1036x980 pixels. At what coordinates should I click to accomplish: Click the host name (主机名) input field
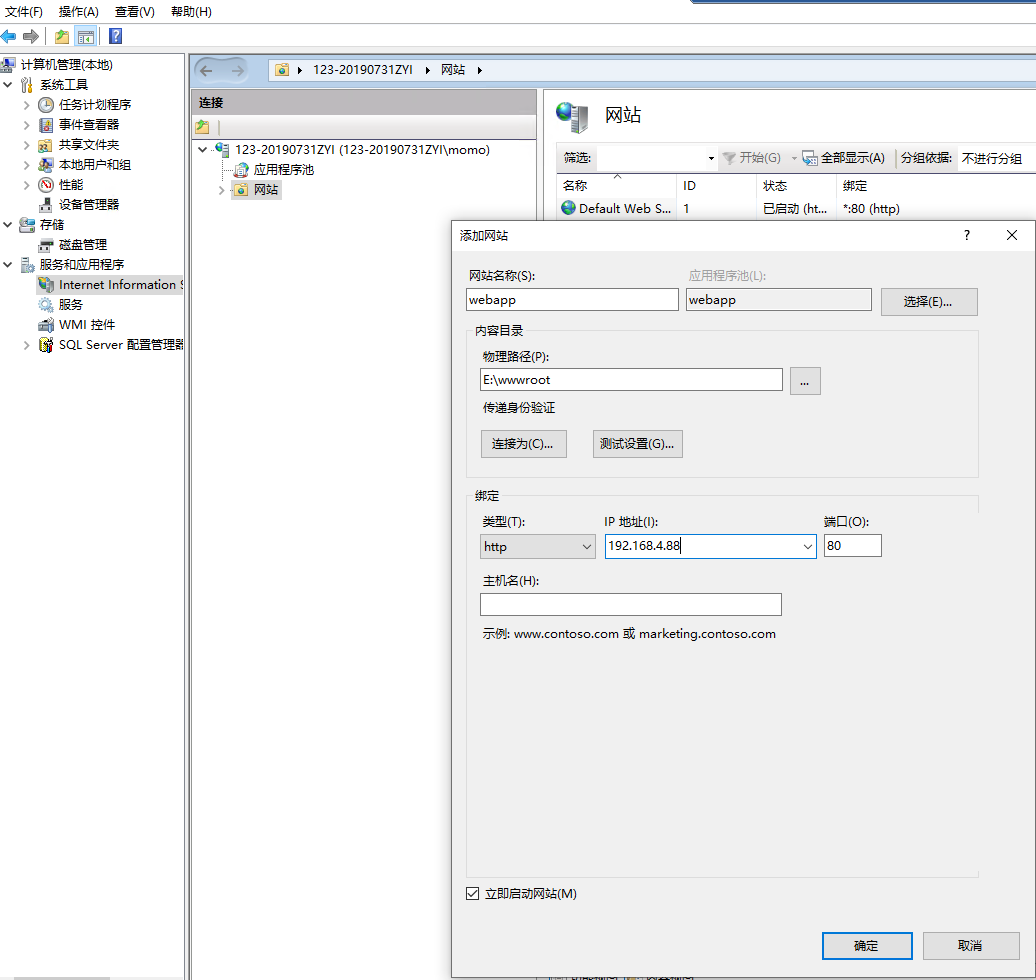(630, 605)
